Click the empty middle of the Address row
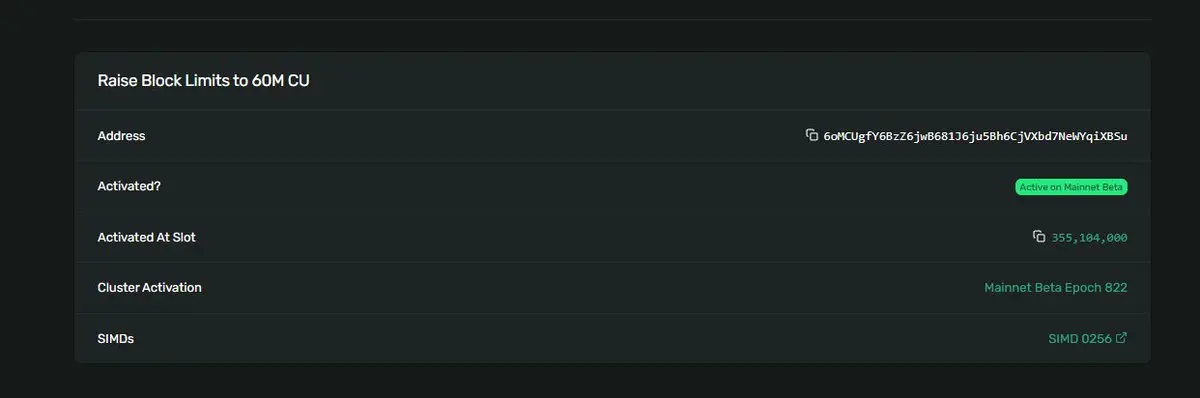Screen dimensions: 1200x398 pos(475,136)
